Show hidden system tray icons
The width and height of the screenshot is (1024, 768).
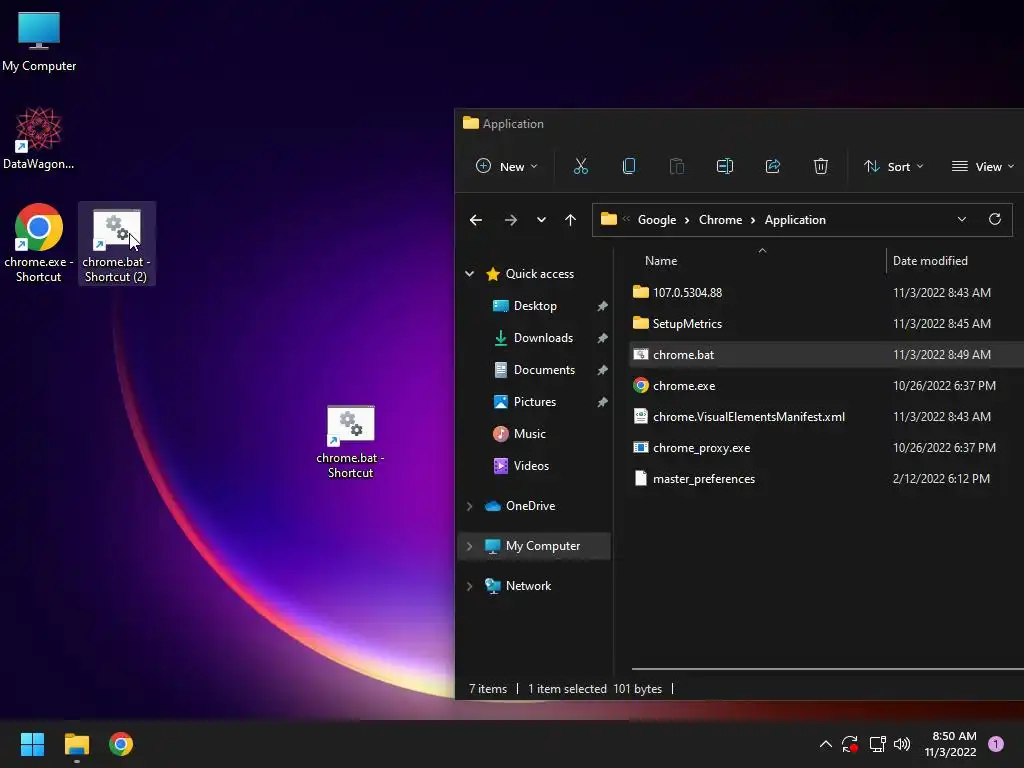825,744
